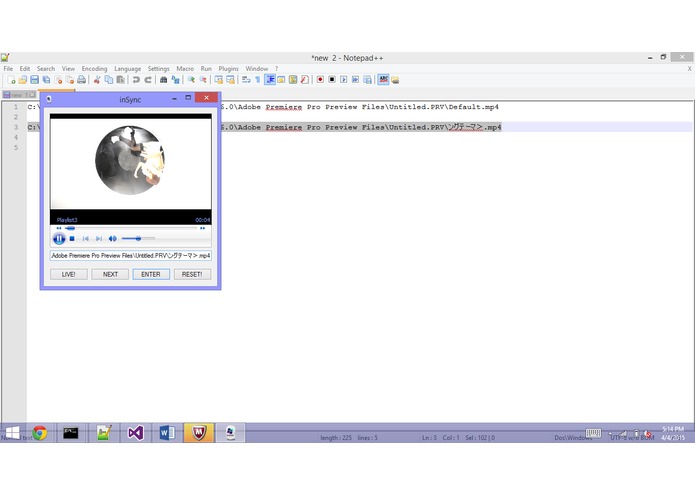Open the Replace dialog toolbar icon
Viewport: 695px width, 494px height.
click(x=176, y=80)
